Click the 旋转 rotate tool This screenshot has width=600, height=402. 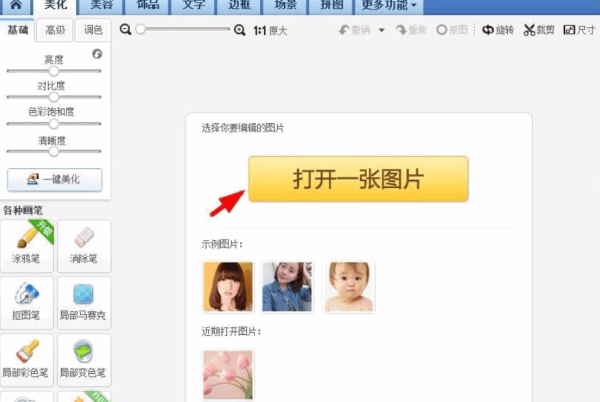497,30
